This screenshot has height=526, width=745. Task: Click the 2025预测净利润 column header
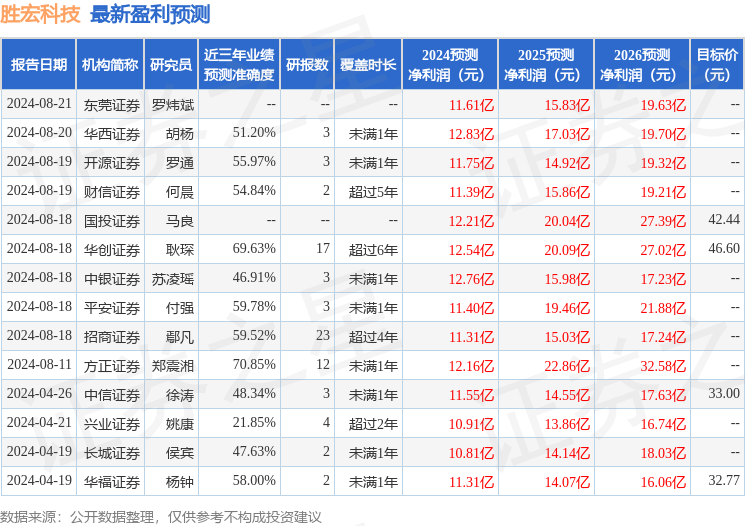pos(546,65)
